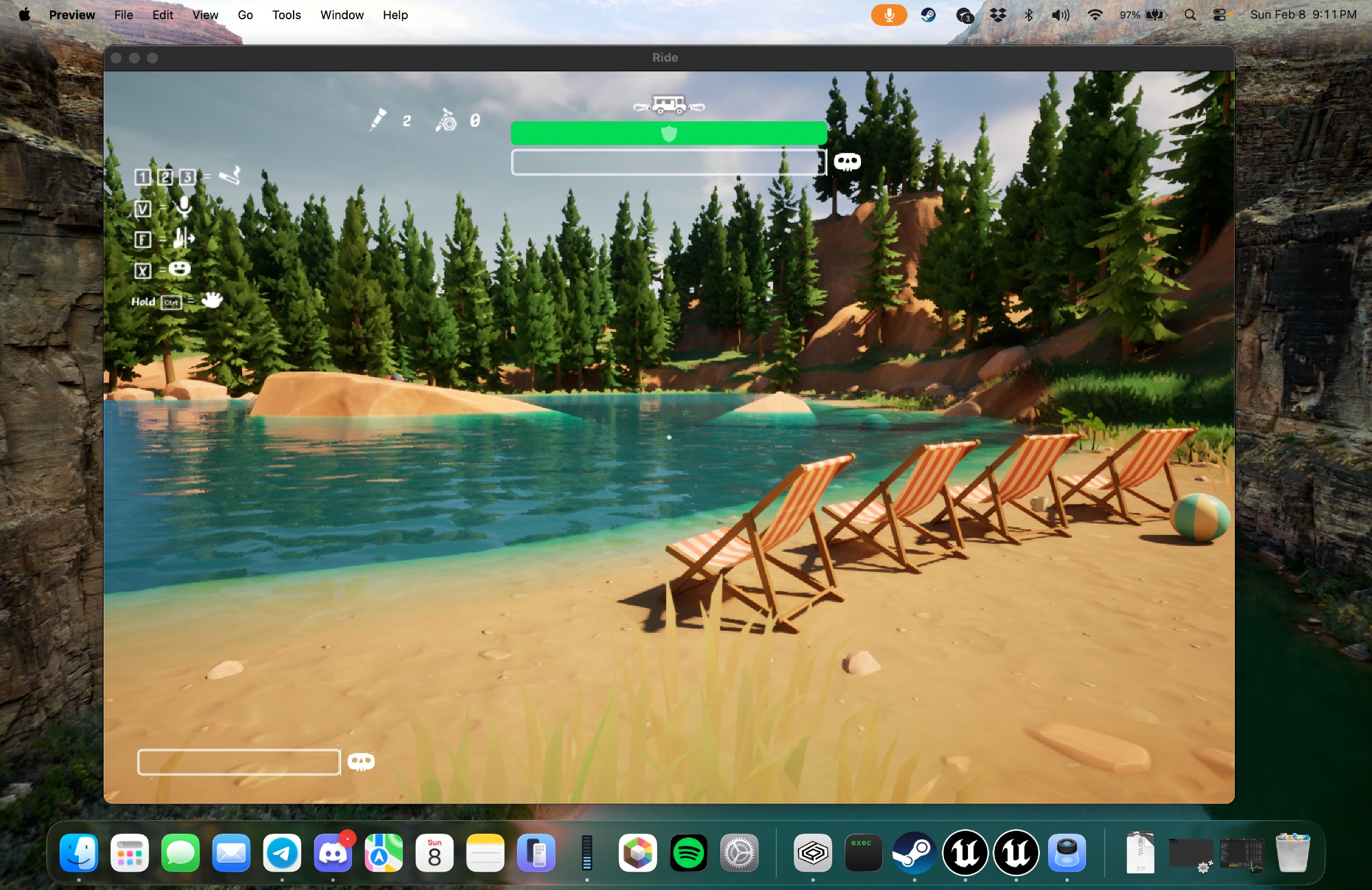Open the Wi-Fi status menu
The image size is (1372, 890).
[1095, 14]
